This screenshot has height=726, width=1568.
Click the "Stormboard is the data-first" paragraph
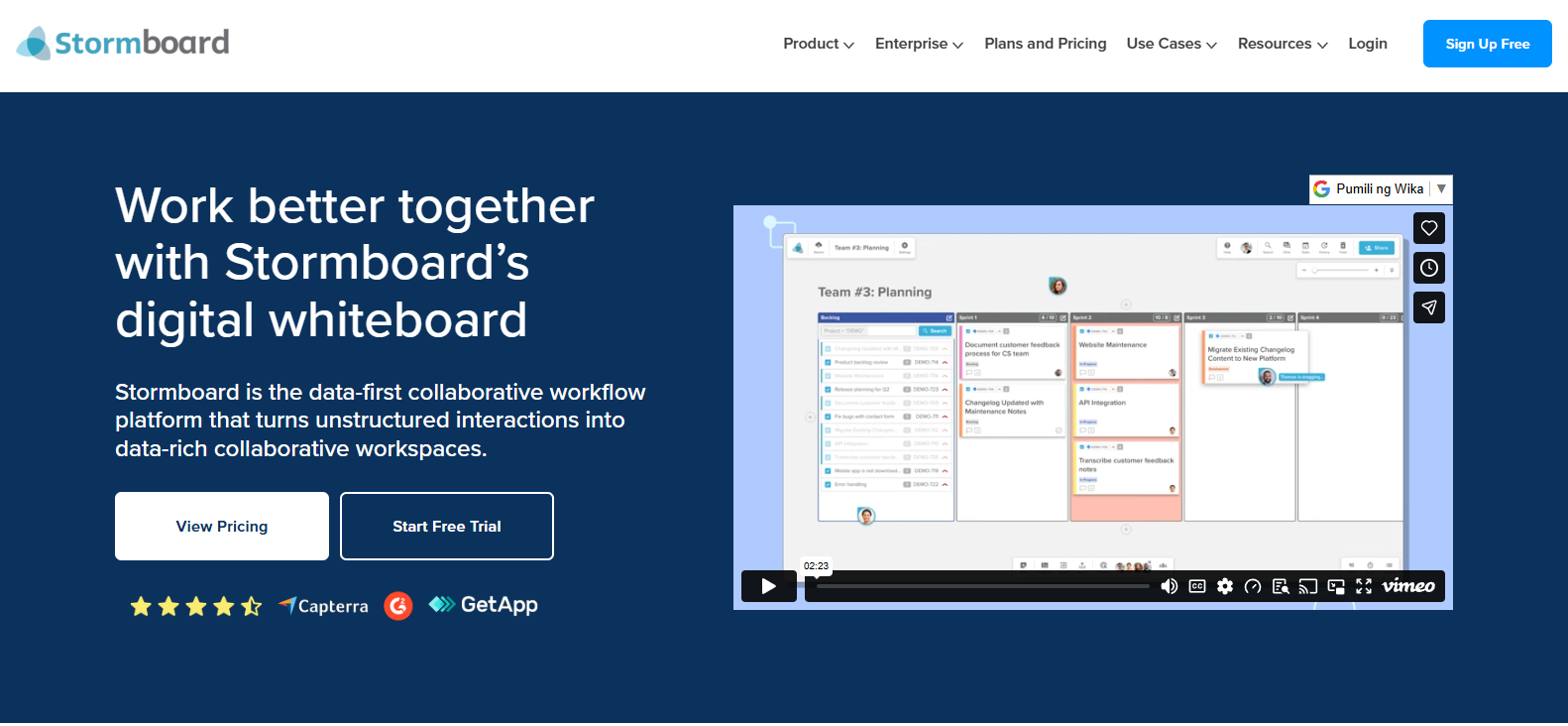[x=381, y=421]
